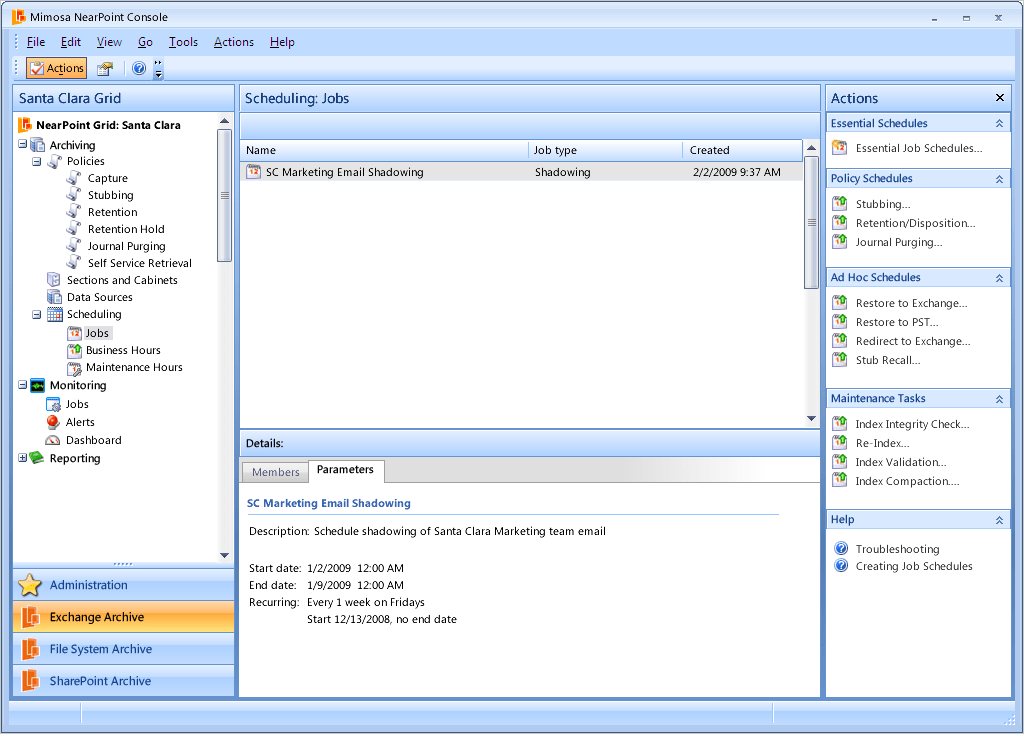Open the Edit menu
This screenshot has height=734, width=1024.
tap(71, 42)
